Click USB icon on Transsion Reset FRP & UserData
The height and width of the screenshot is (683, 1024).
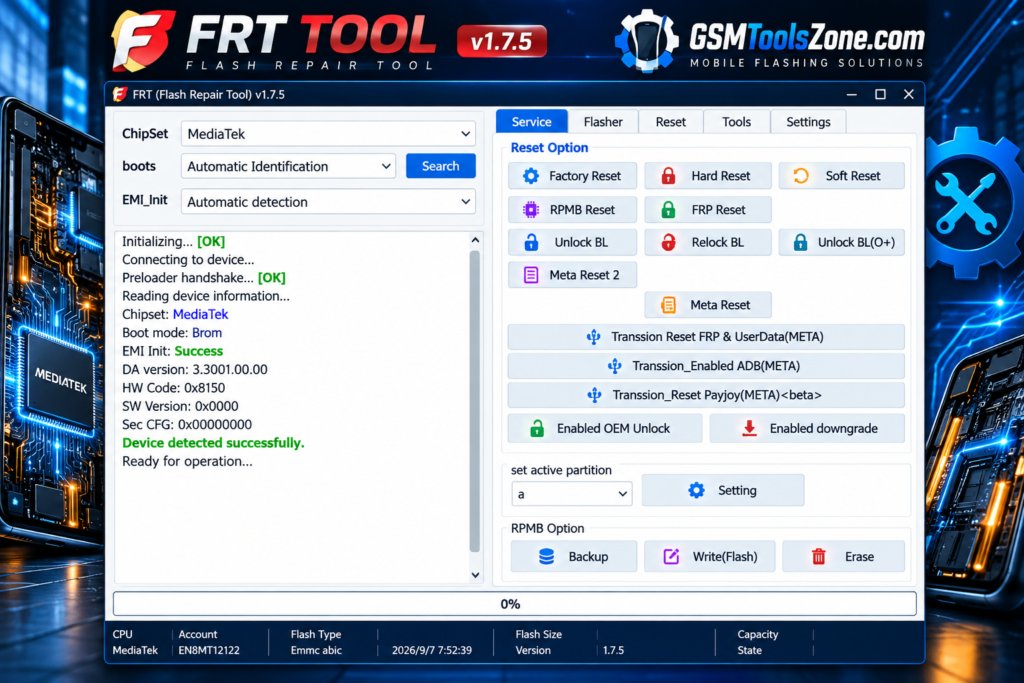(x=593, y=337)
